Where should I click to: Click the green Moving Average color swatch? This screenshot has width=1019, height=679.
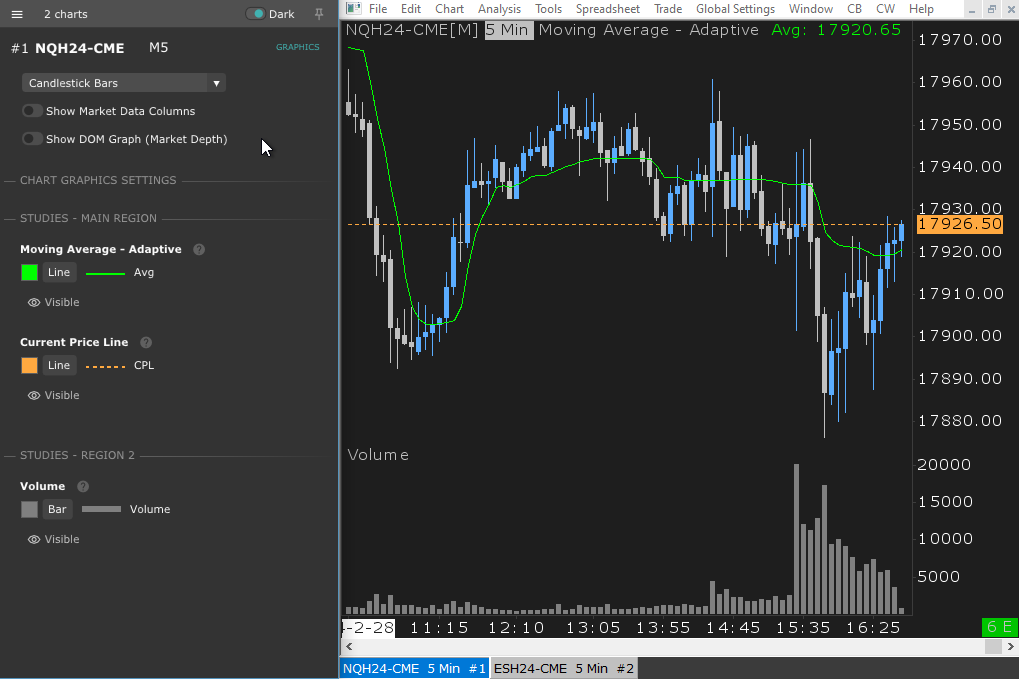pos(29,272)
